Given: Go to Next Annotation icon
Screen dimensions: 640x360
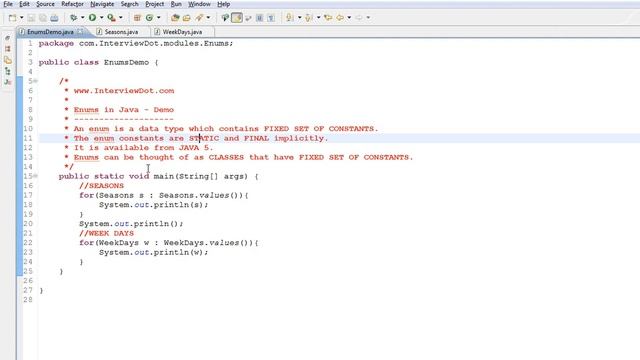Looking at the screenshot, I should [290, 18].
